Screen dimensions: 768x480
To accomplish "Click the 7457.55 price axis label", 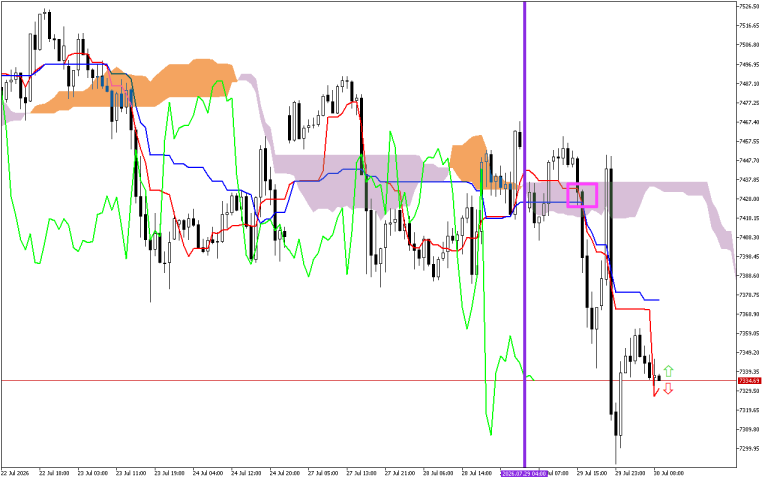I will [x=749, y=141].
